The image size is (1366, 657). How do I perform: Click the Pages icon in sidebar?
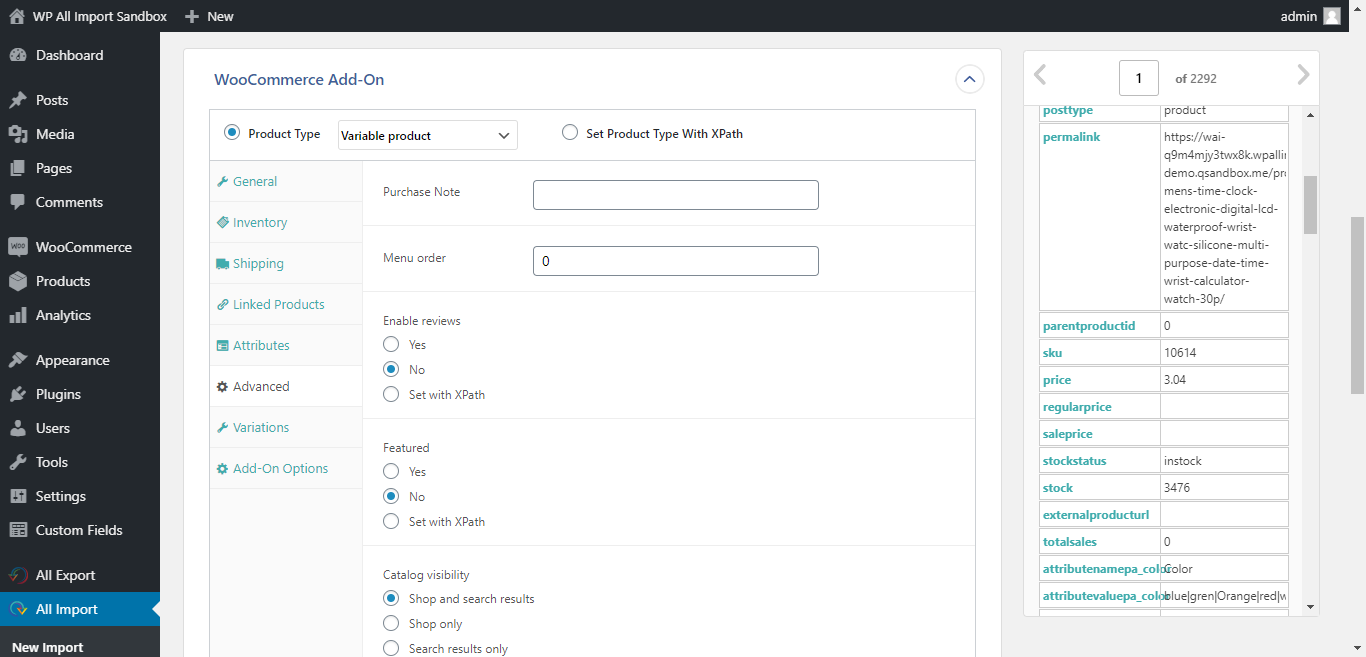[18, 168]
